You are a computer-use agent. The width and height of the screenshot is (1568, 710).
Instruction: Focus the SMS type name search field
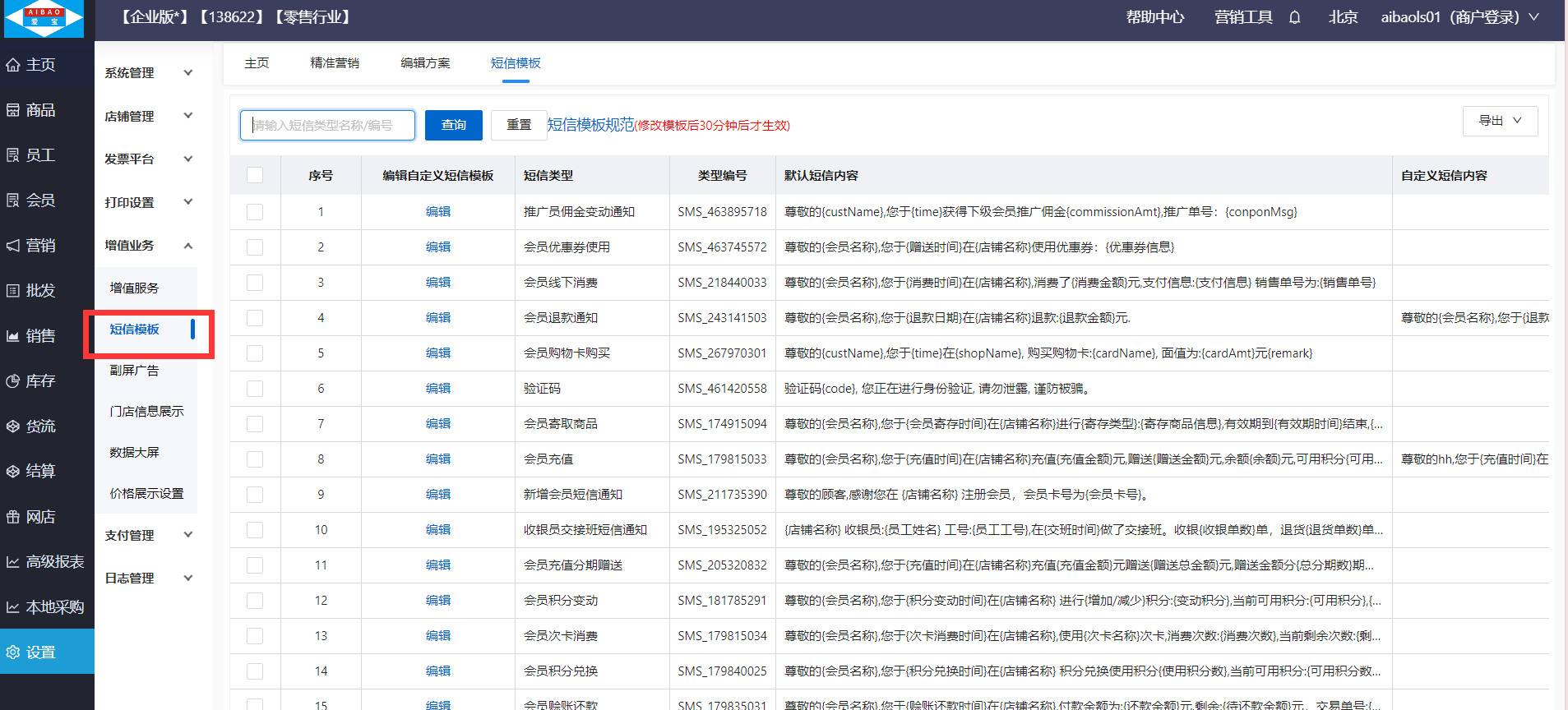327,125
